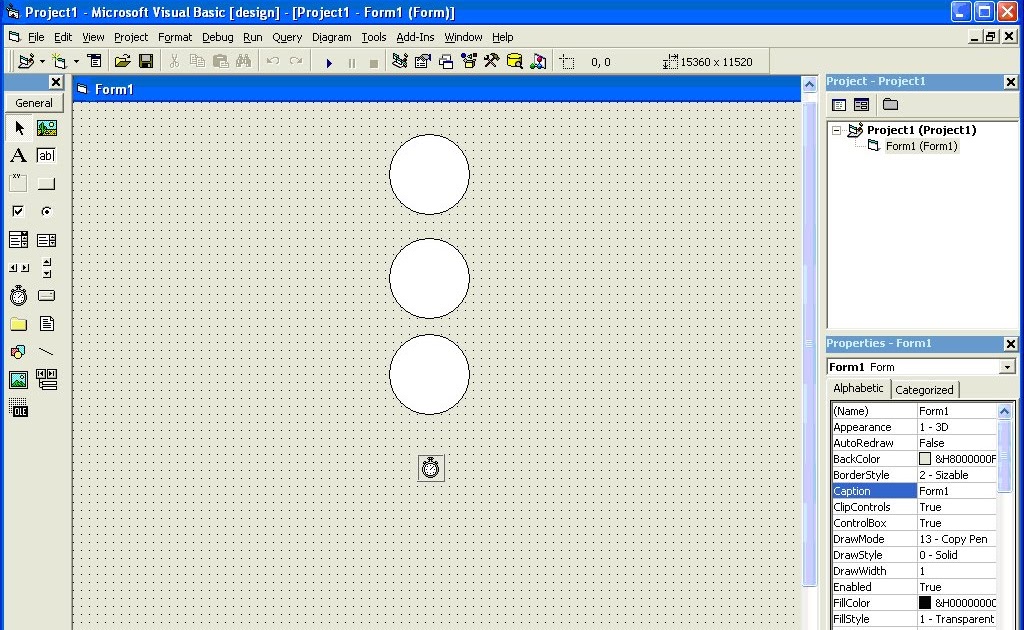This screenshot has height=630, width=1024.
Task: Select Form1 in the Project Explorer tree
Action: tap(921, 146)
